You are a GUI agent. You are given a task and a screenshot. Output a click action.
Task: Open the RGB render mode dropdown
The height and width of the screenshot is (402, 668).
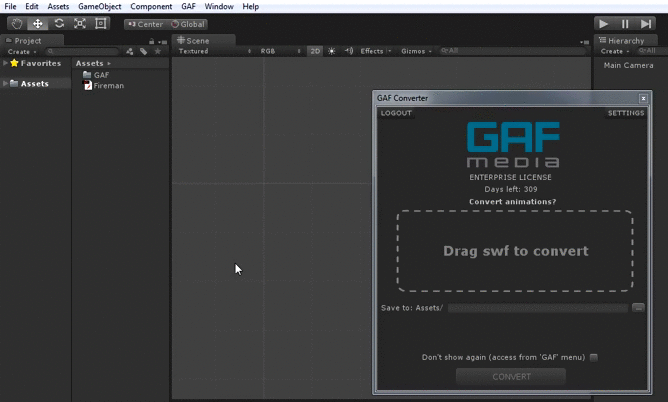pyautogui.click(x=280, y=51)
